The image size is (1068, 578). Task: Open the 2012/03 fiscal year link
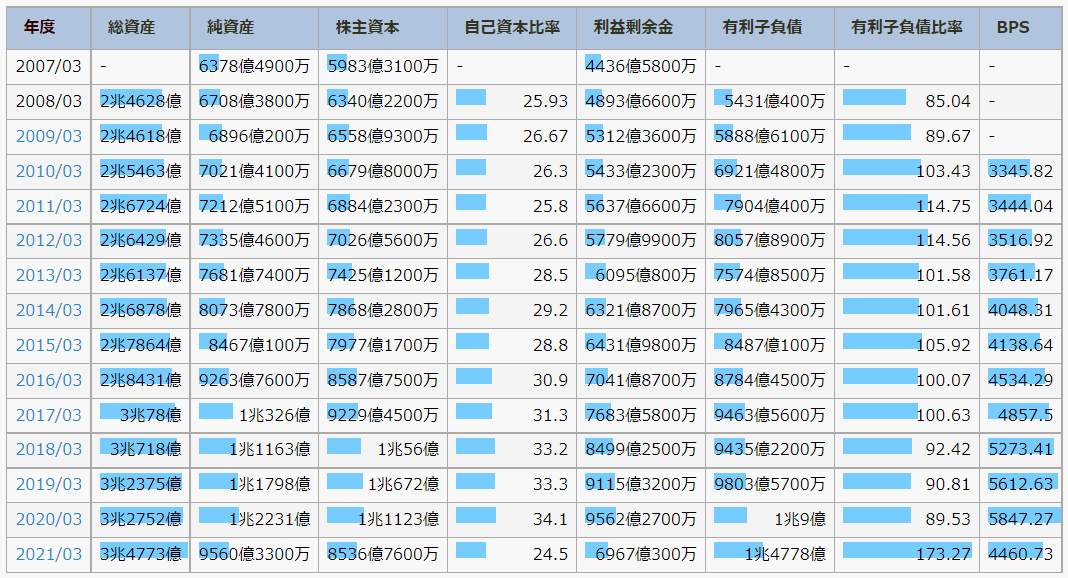(x=48, y=240)
